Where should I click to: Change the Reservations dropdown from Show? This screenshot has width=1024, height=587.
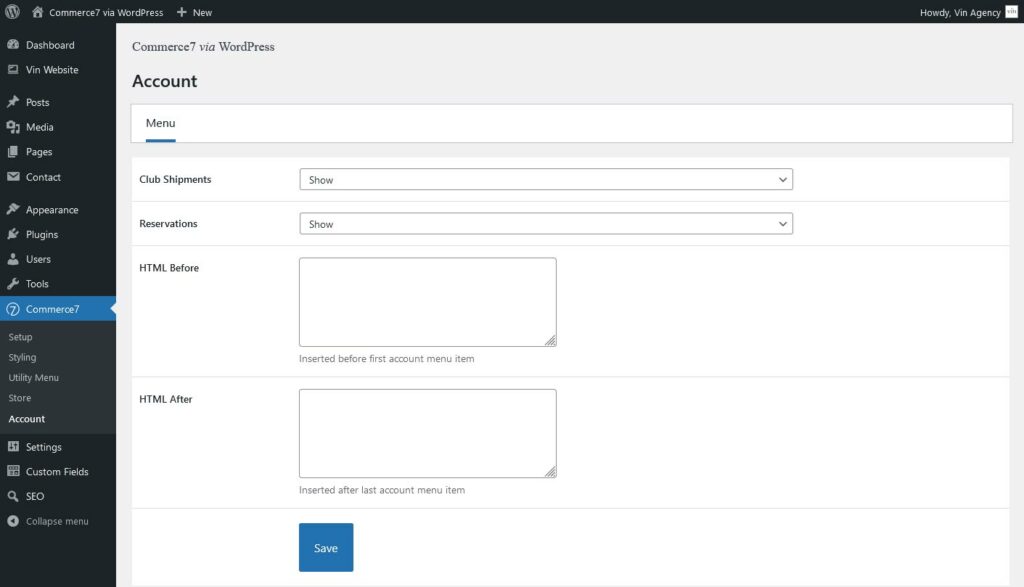click(545, 223)
